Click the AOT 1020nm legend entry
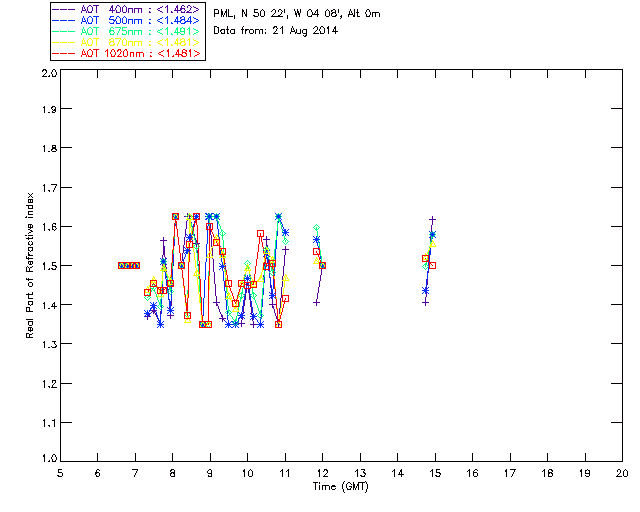 (x=127, y=53)
